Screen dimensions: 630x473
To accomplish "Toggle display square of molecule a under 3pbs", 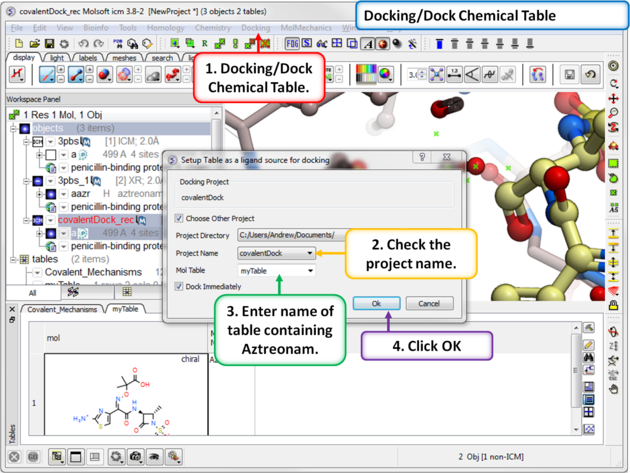I will click(x=51, y=155).
